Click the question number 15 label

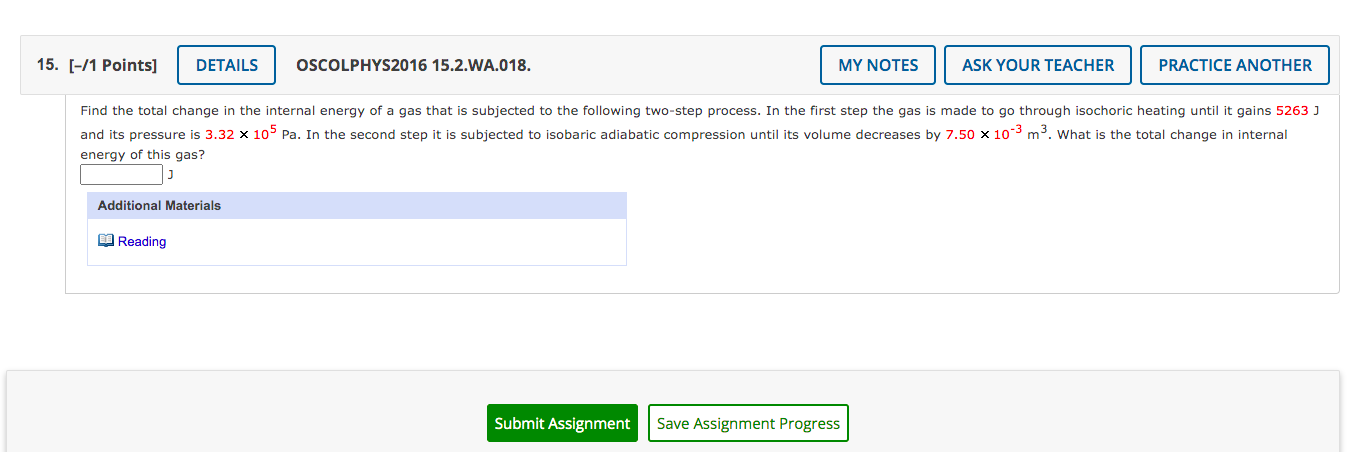[x=48, y=65]
